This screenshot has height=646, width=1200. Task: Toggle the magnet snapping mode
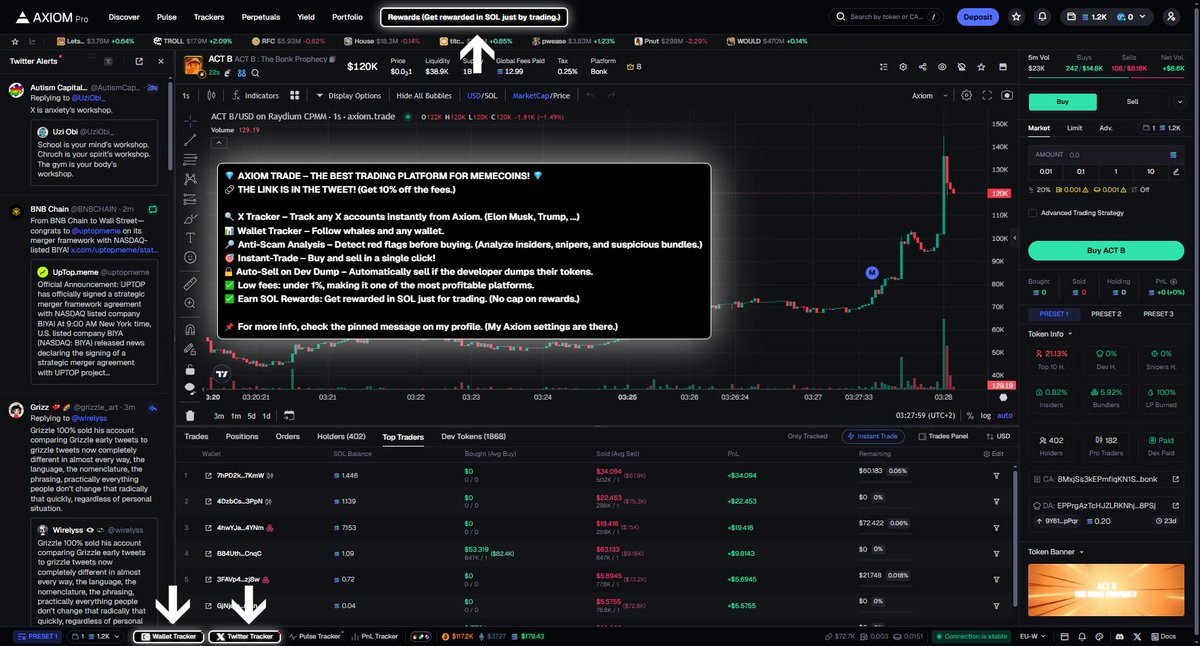click(x=190, y=329)
